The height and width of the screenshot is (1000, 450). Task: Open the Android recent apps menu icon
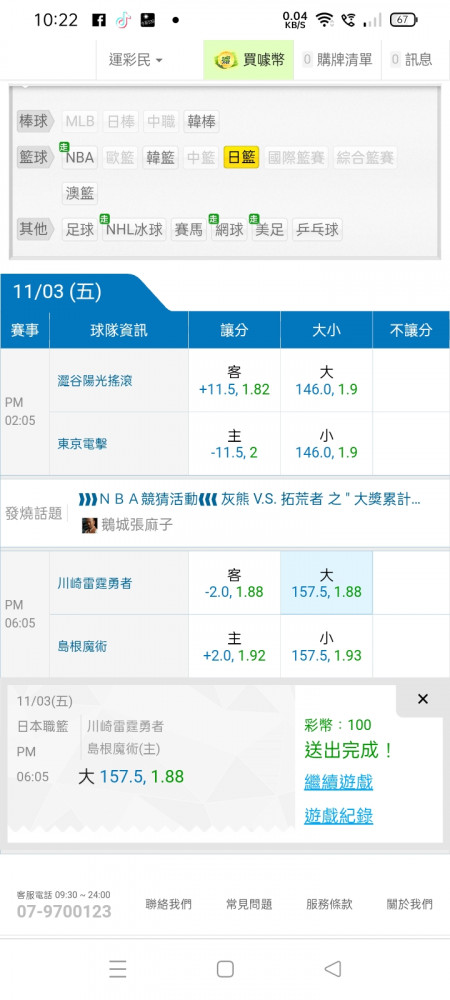pyautogui.click(x=117, y=969)
